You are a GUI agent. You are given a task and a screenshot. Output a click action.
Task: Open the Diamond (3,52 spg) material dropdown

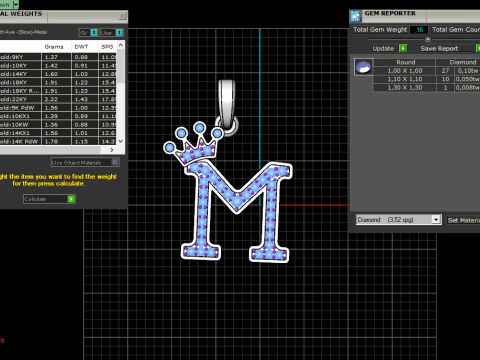(x=436, y=220)
